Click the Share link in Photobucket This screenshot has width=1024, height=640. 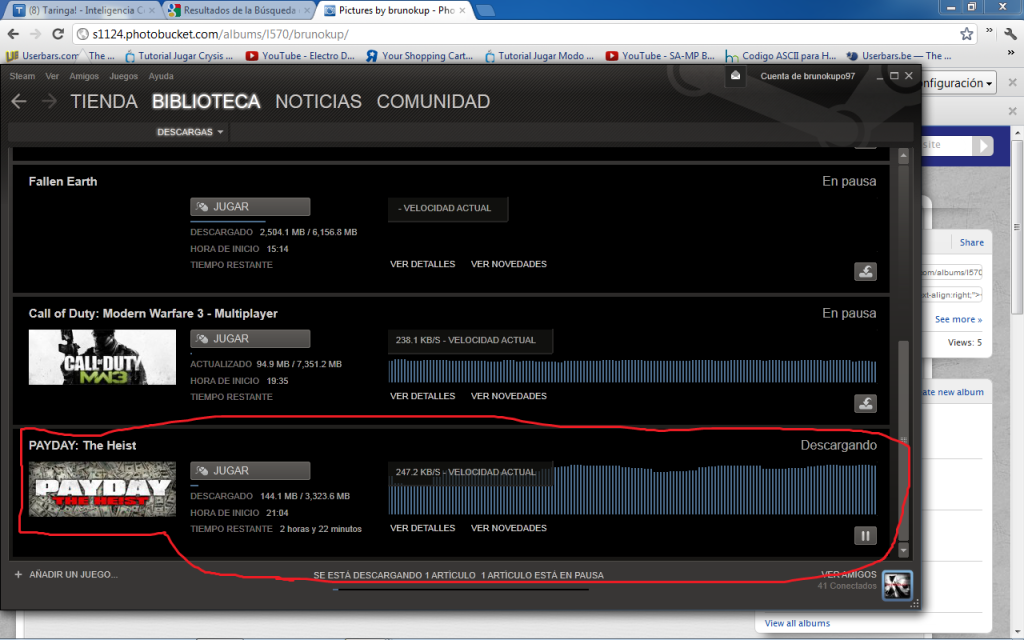click(972, 243)
